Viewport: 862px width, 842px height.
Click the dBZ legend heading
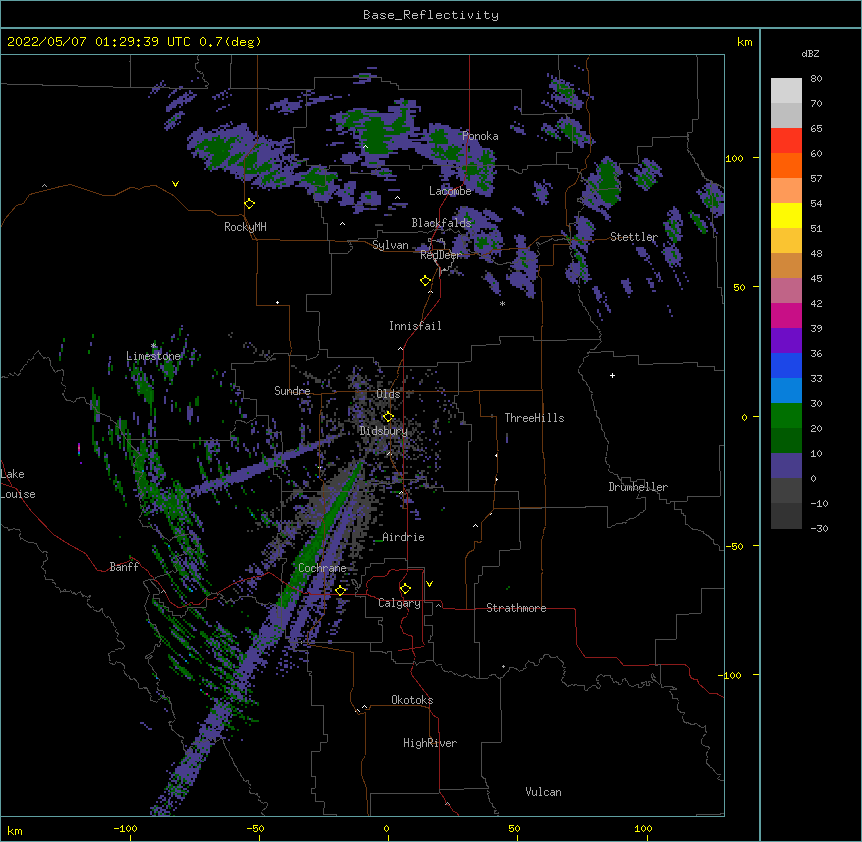tap(810, 54)
